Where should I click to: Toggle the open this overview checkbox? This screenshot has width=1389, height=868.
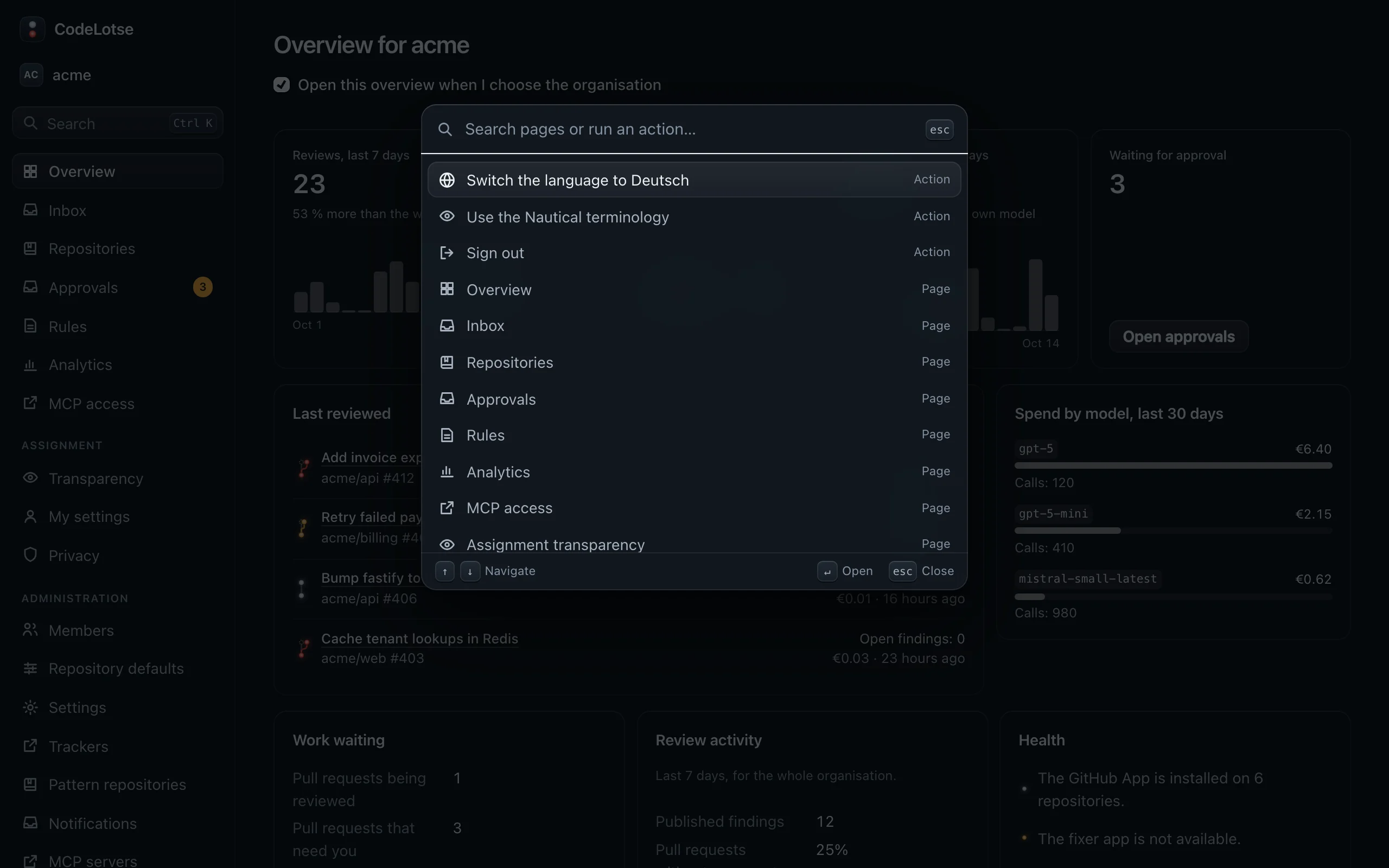281,85
